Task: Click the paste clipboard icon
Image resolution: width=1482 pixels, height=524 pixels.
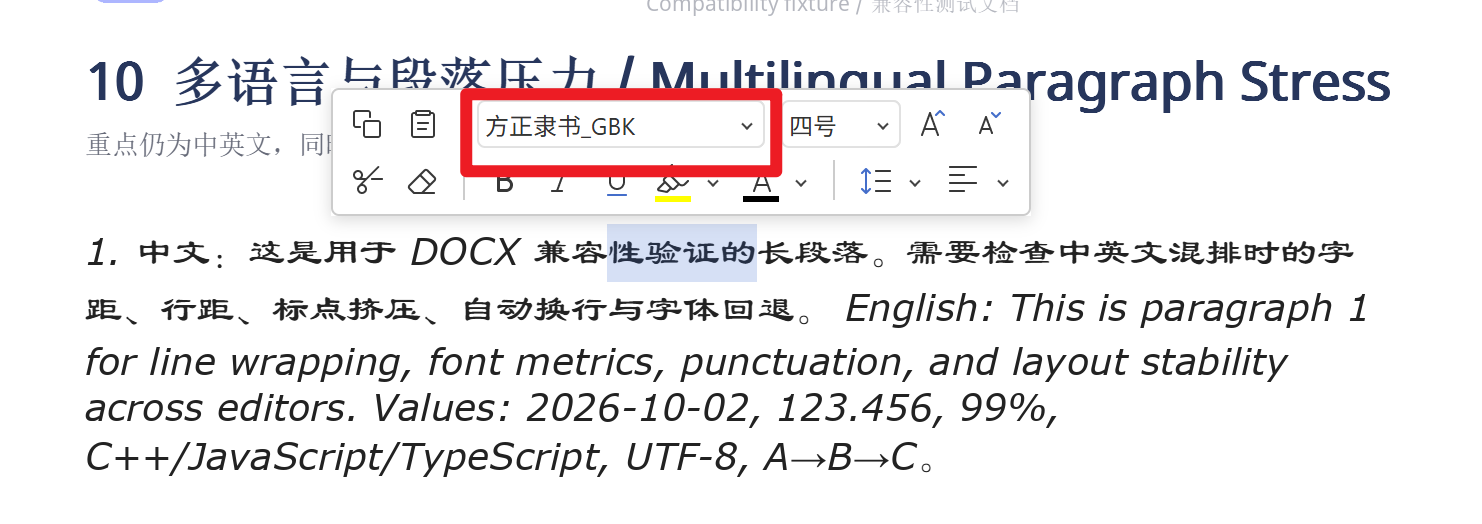Action: (x=424, y=125)
